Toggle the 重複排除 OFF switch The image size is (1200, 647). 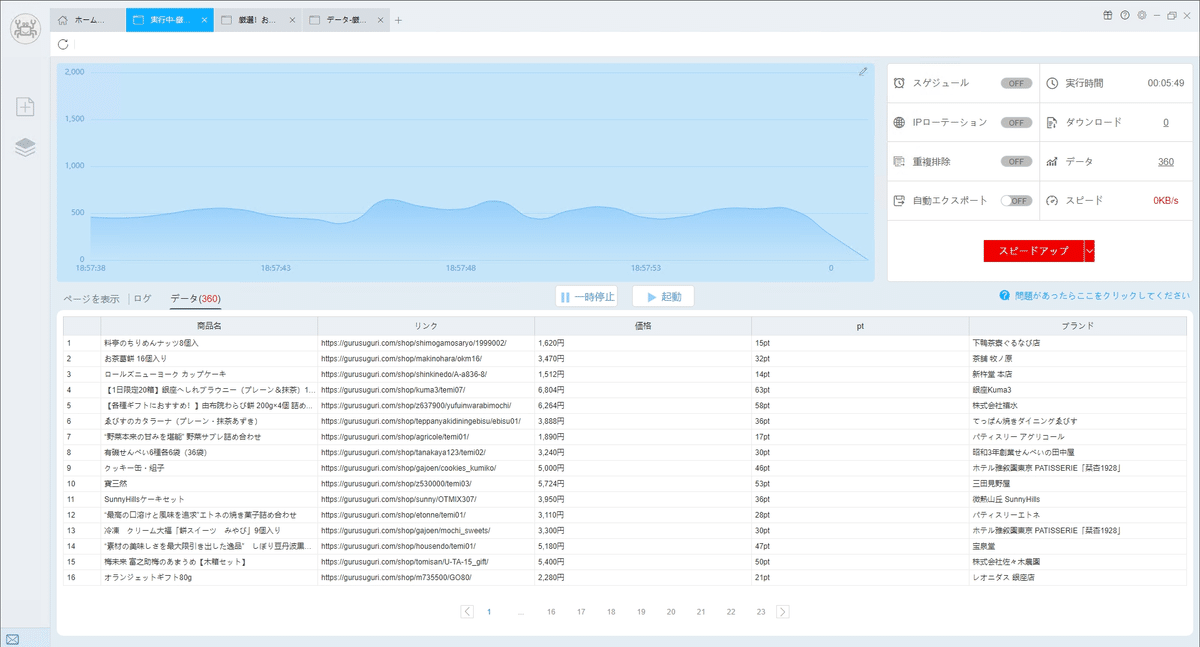[1016, 161]
